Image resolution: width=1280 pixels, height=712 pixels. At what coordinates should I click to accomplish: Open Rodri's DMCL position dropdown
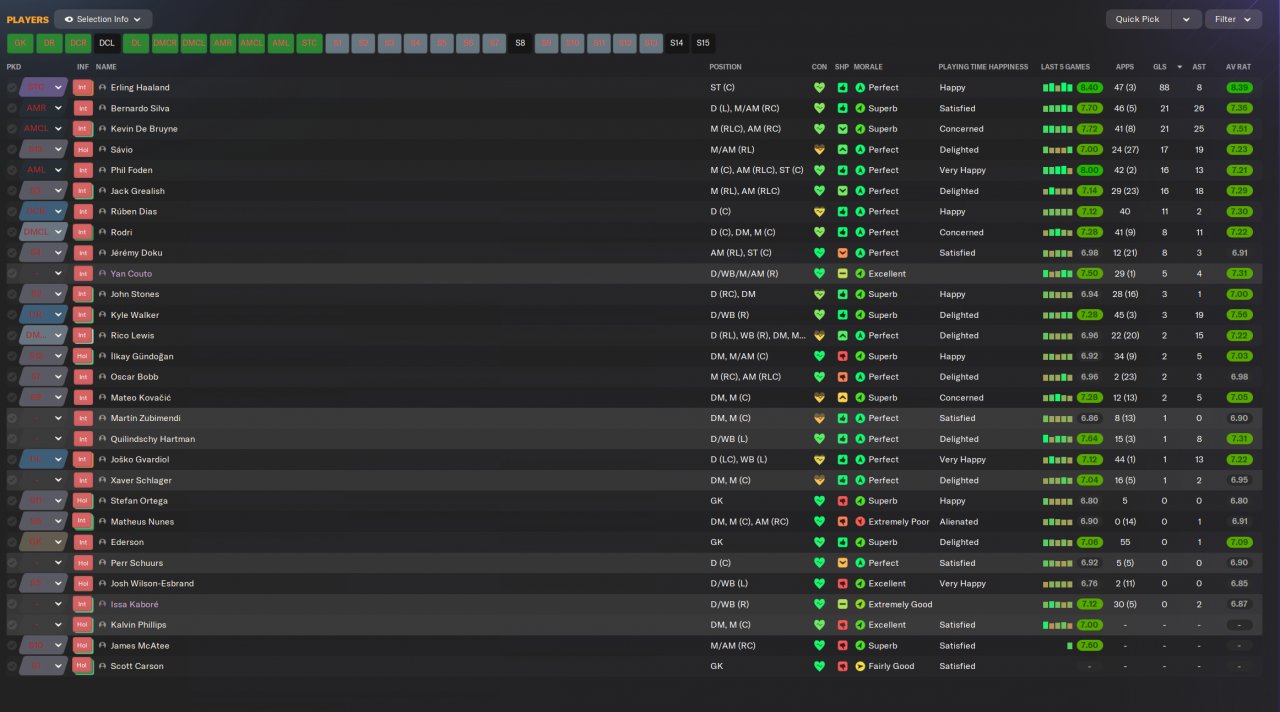pos(43,233)
